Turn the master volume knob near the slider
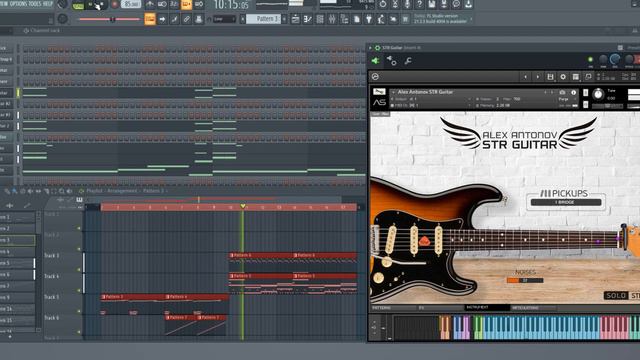This screenshot has width=640, height=360. [x=62, y=18]
